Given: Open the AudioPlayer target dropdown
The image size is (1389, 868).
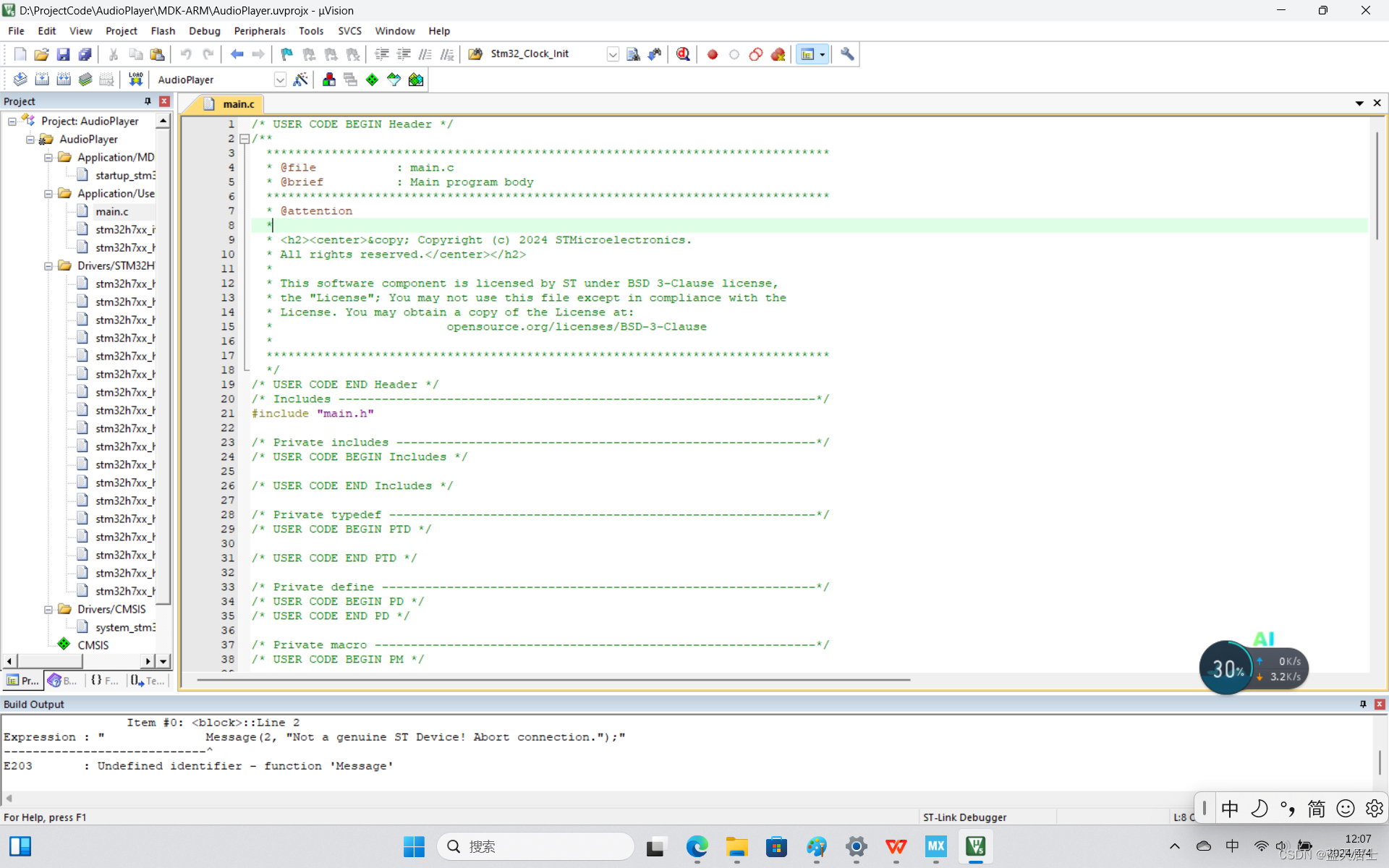Looking at the screenshot, I should 280,80.
